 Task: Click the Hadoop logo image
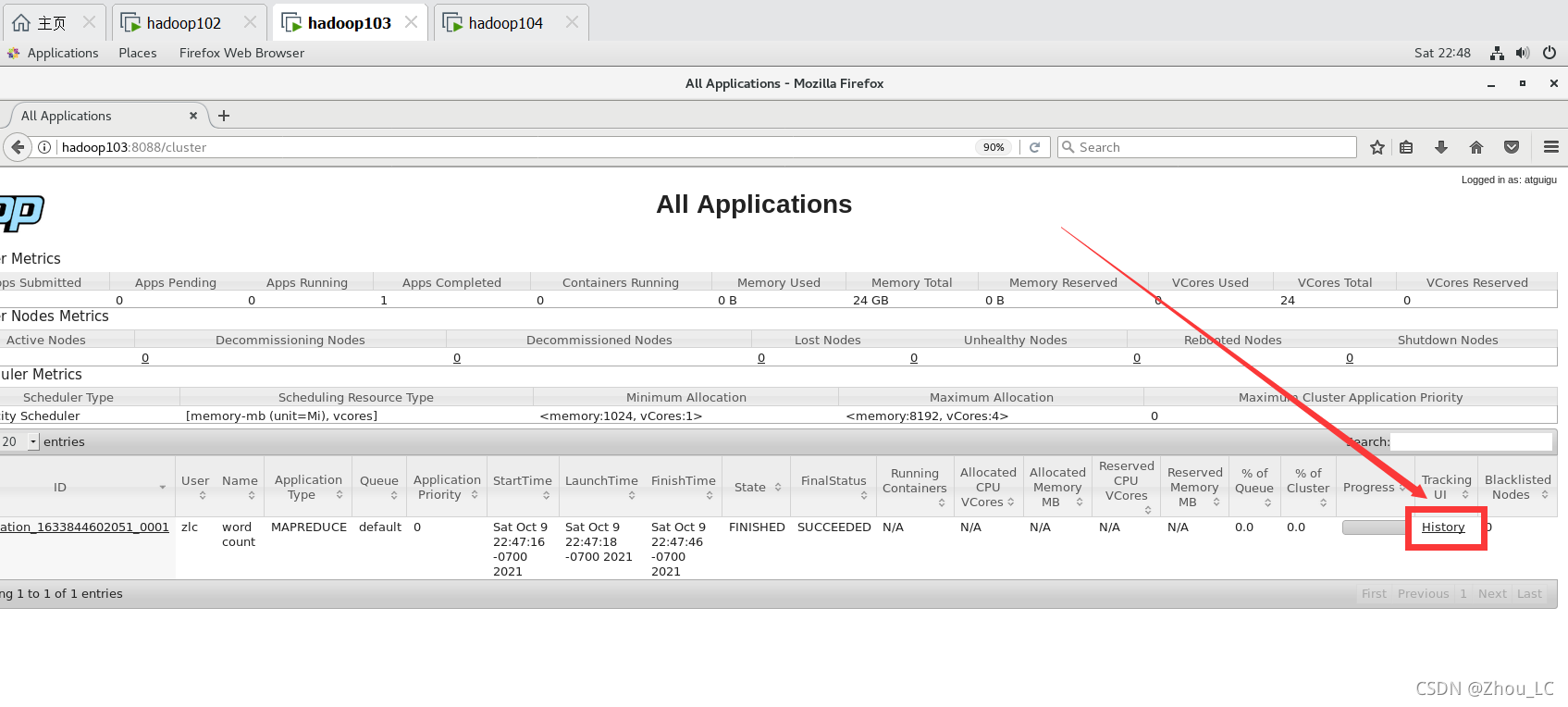(x=21, y=213)
